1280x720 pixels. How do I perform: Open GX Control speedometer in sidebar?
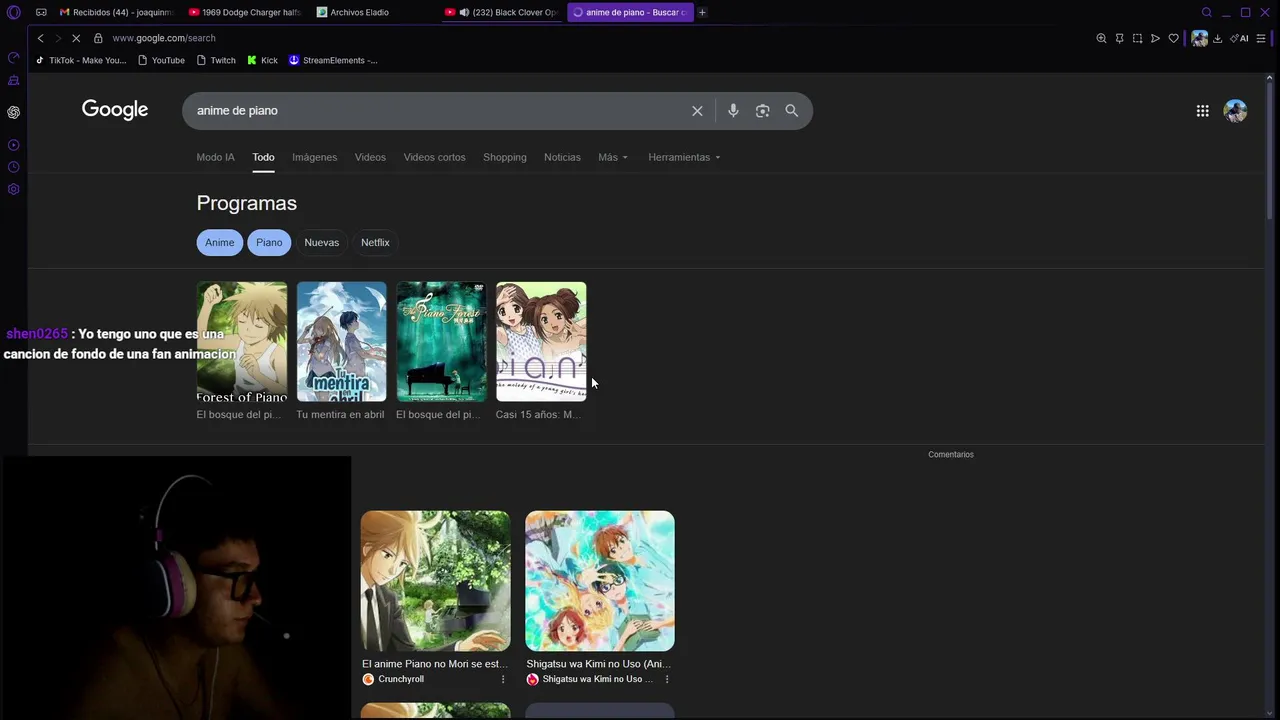pos(13,57)
